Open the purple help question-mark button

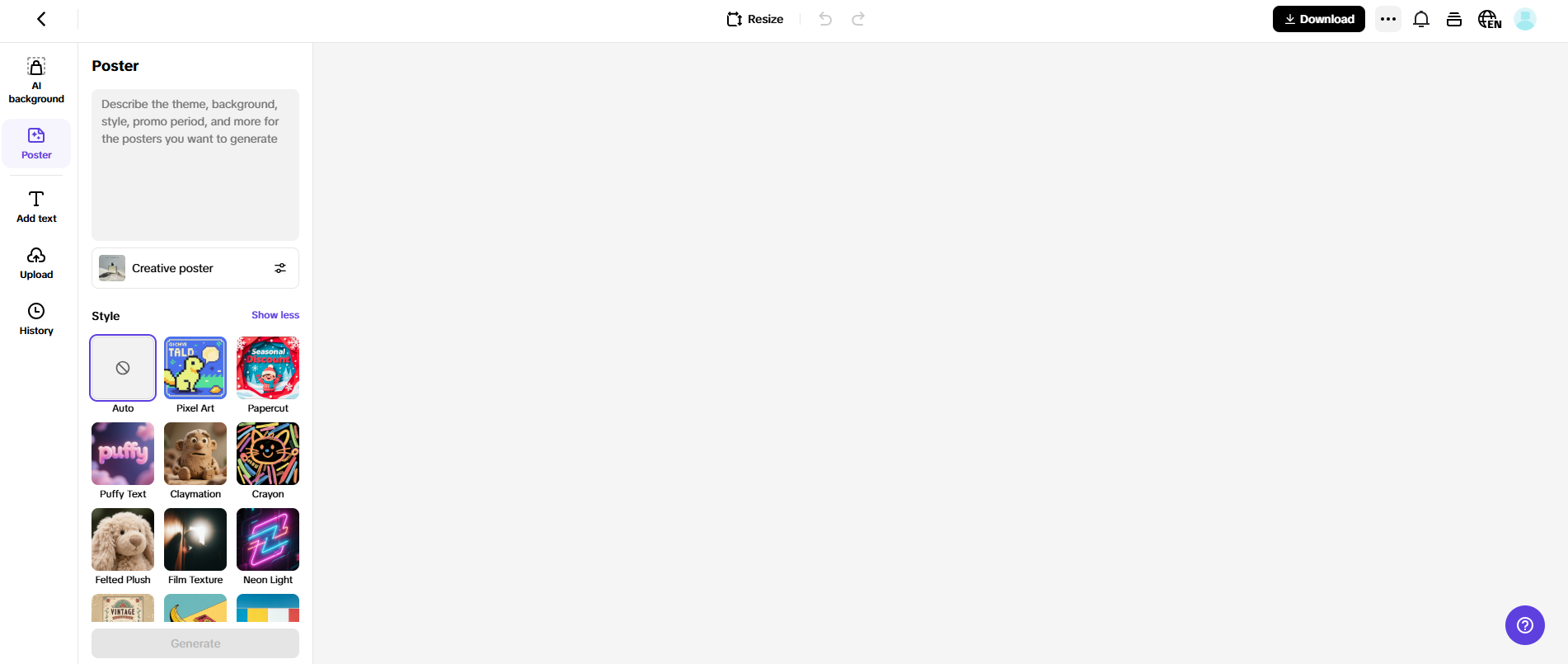tap(1525, 625)
